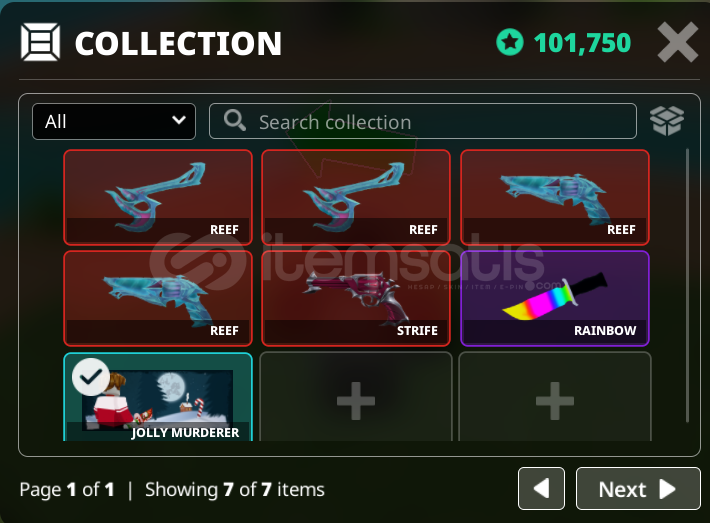
Task: Select the second Reef scythe knife item
Action: (356, 197)
